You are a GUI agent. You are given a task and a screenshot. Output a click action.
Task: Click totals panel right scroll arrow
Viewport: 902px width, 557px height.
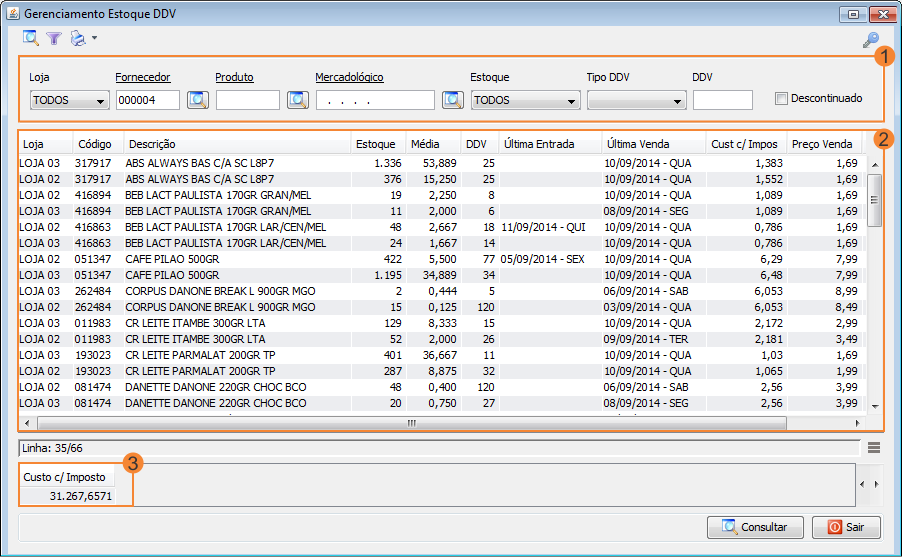tap(876, 484)
